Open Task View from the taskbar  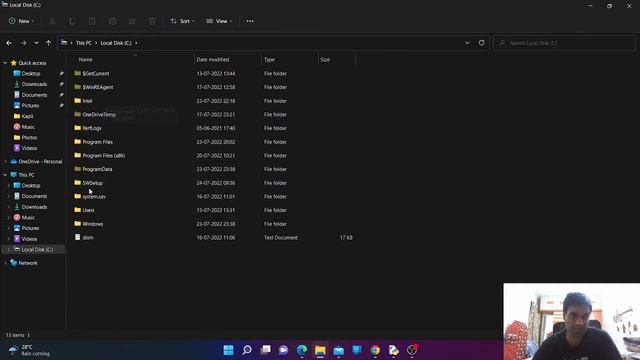[x=265, y=350]
